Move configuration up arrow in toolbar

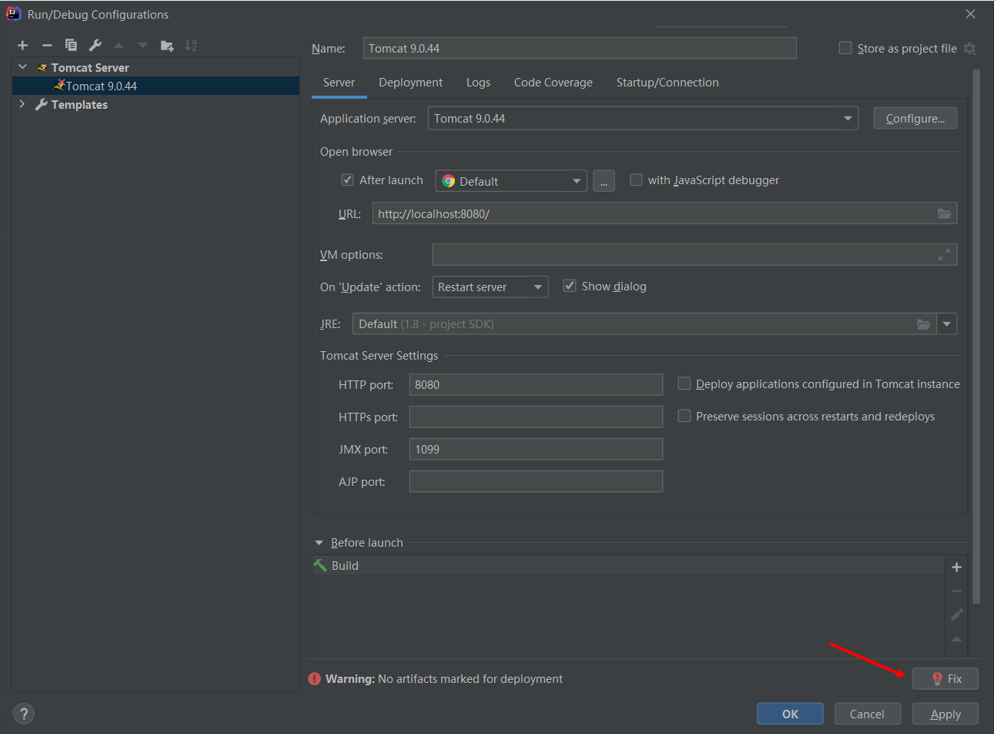(119, 45)
